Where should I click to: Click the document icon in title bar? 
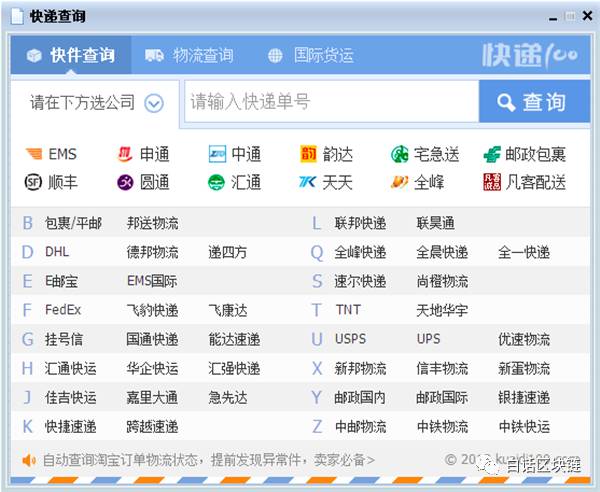coord(17,16)
